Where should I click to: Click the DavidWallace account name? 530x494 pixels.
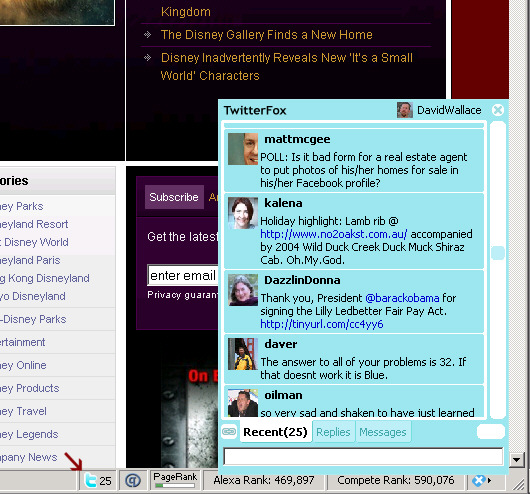(x=449, y=110)
